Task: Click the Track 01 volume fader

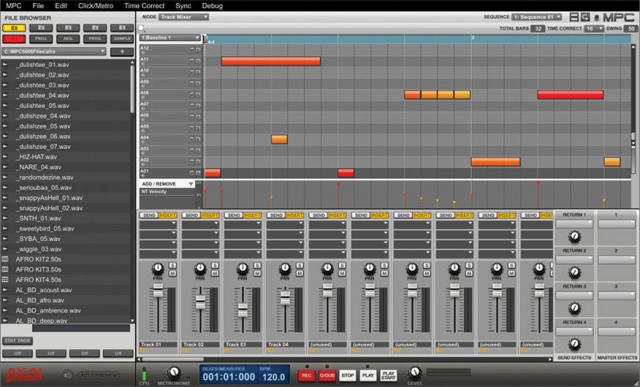Action: click(x=158, y=290)
